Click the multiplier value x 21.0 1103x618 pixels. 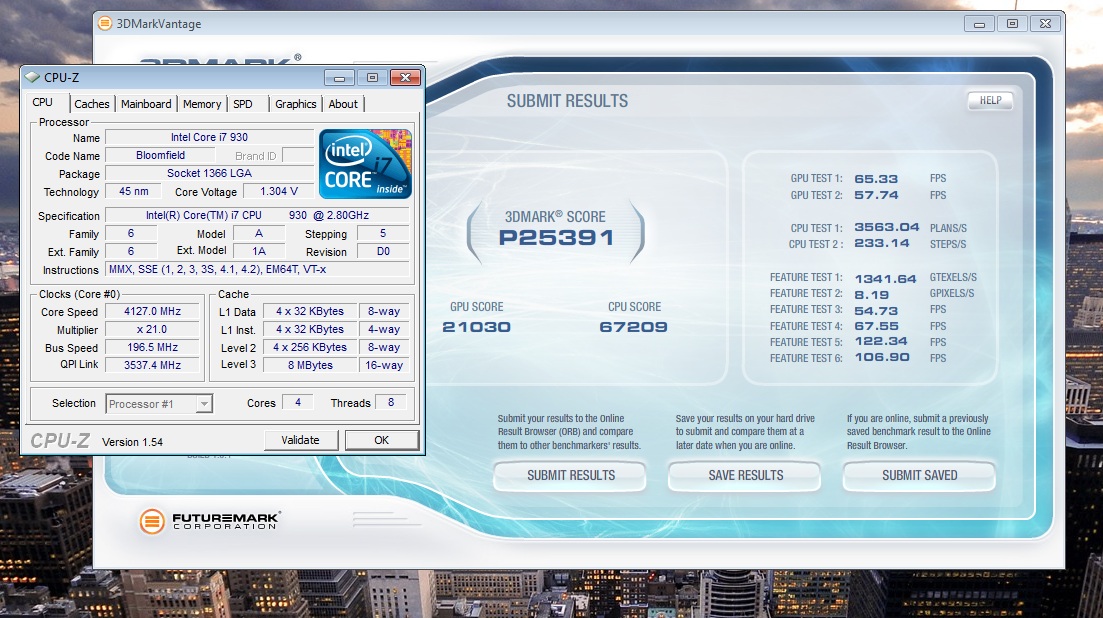click(152, 329)
